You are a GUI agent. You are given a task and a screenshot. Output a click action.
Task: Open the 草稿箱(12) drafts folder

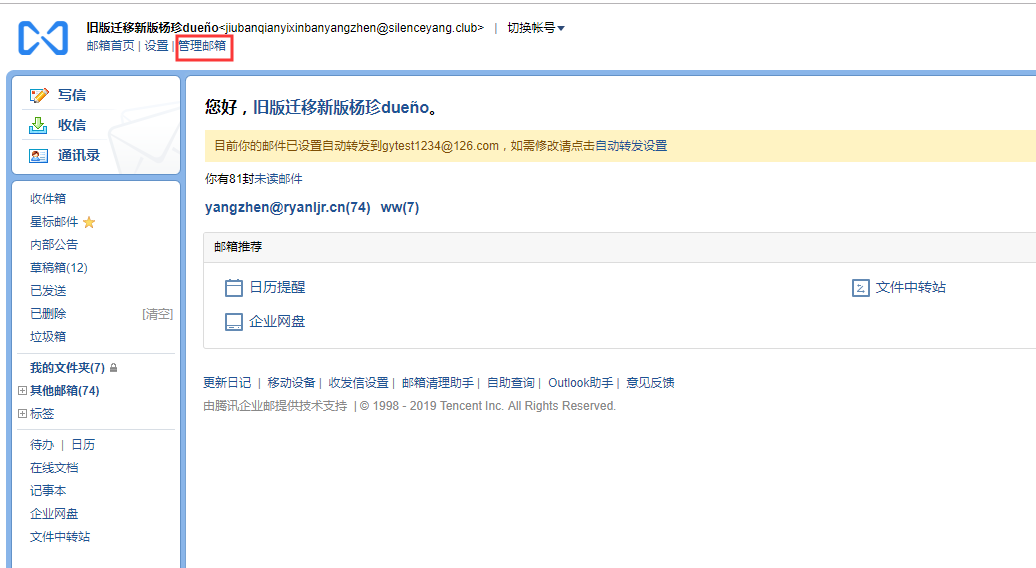[58, 268]
